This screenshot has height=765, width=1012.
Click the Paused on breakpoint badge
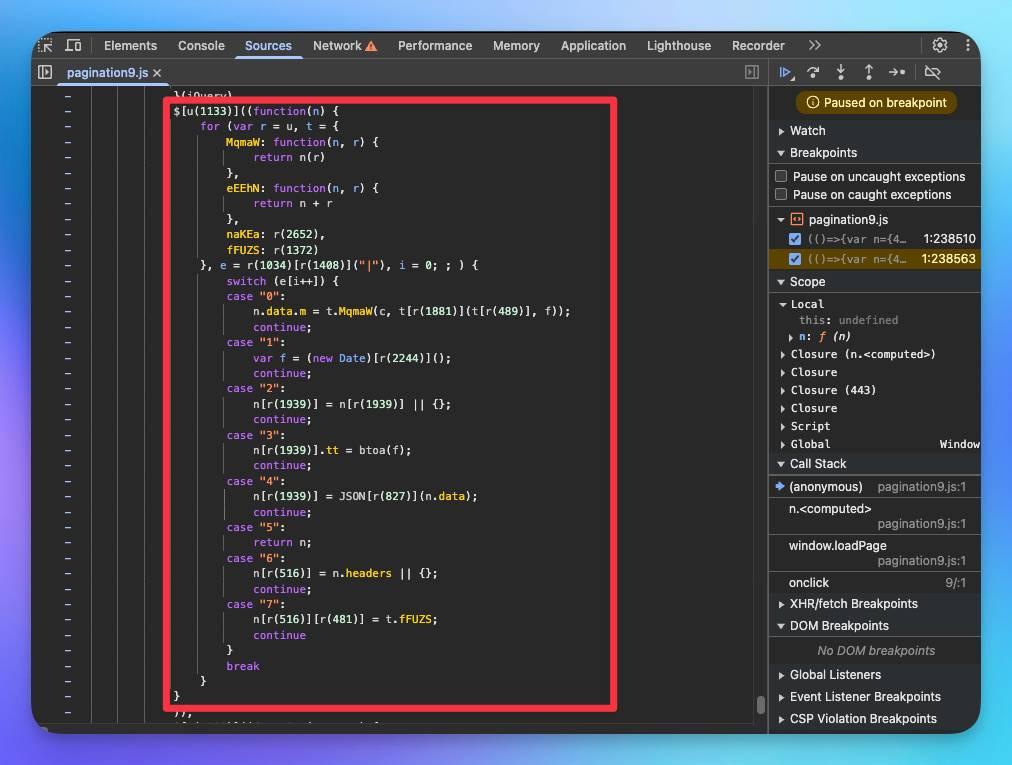876,103
